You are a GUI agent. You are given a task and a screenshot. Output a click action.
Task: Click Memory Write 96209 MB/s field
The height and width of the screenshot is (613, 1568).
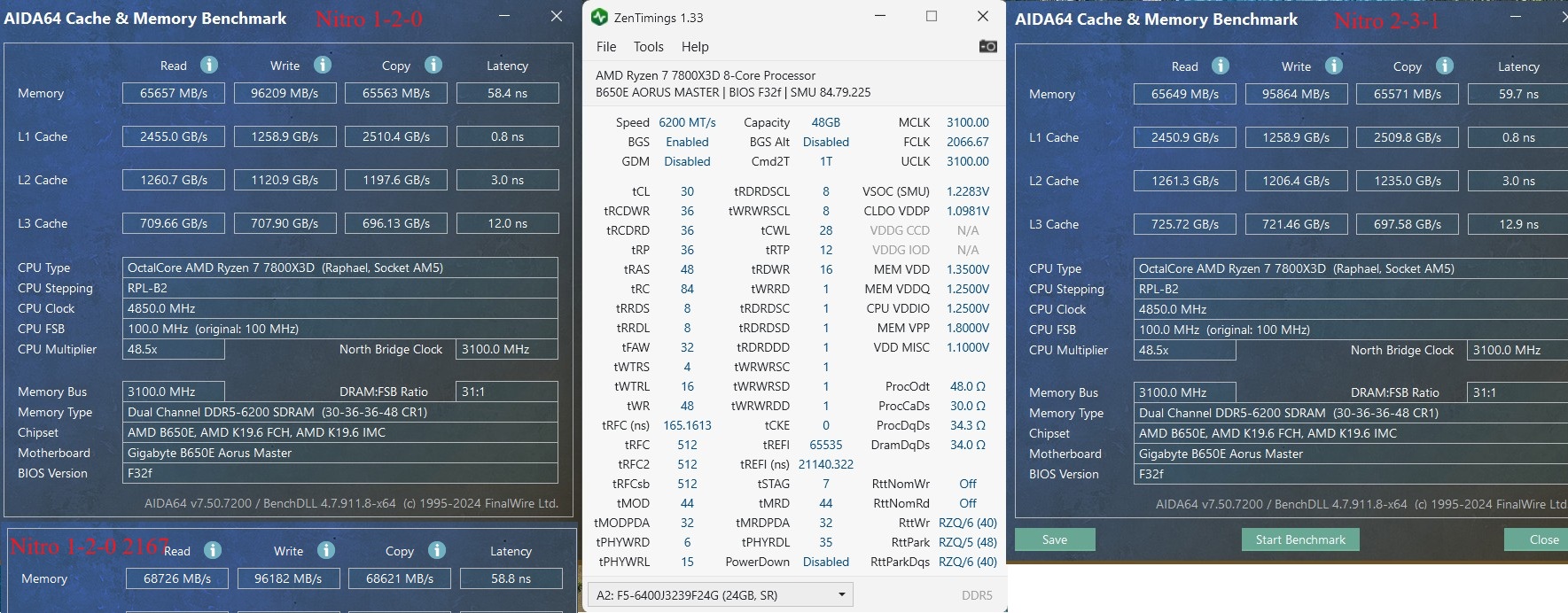285,93
